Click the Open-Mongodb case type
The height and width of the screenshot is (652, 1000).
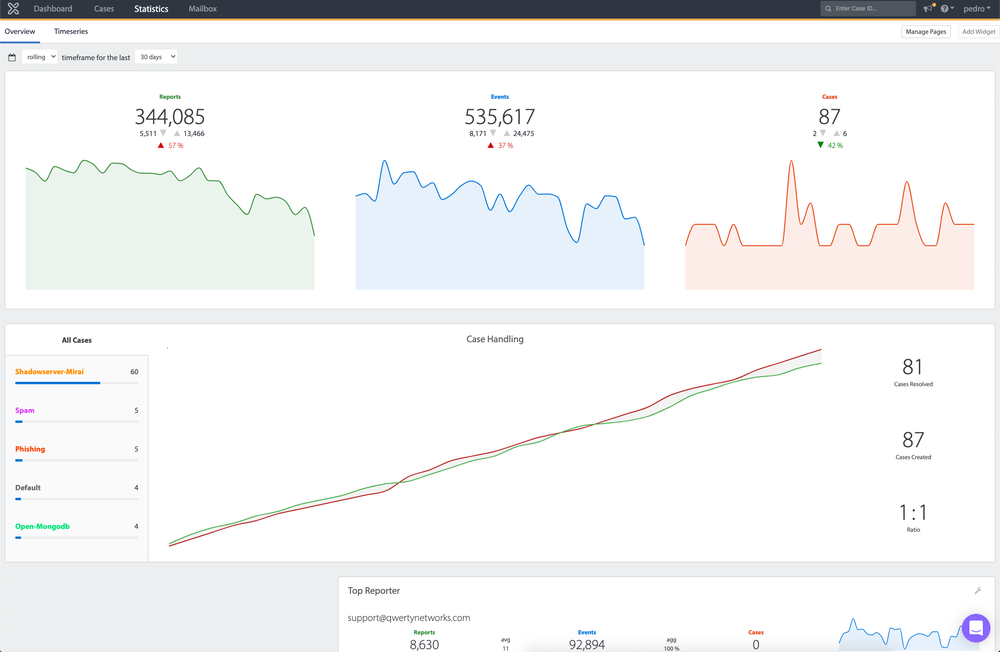click(x=43, y=526)
